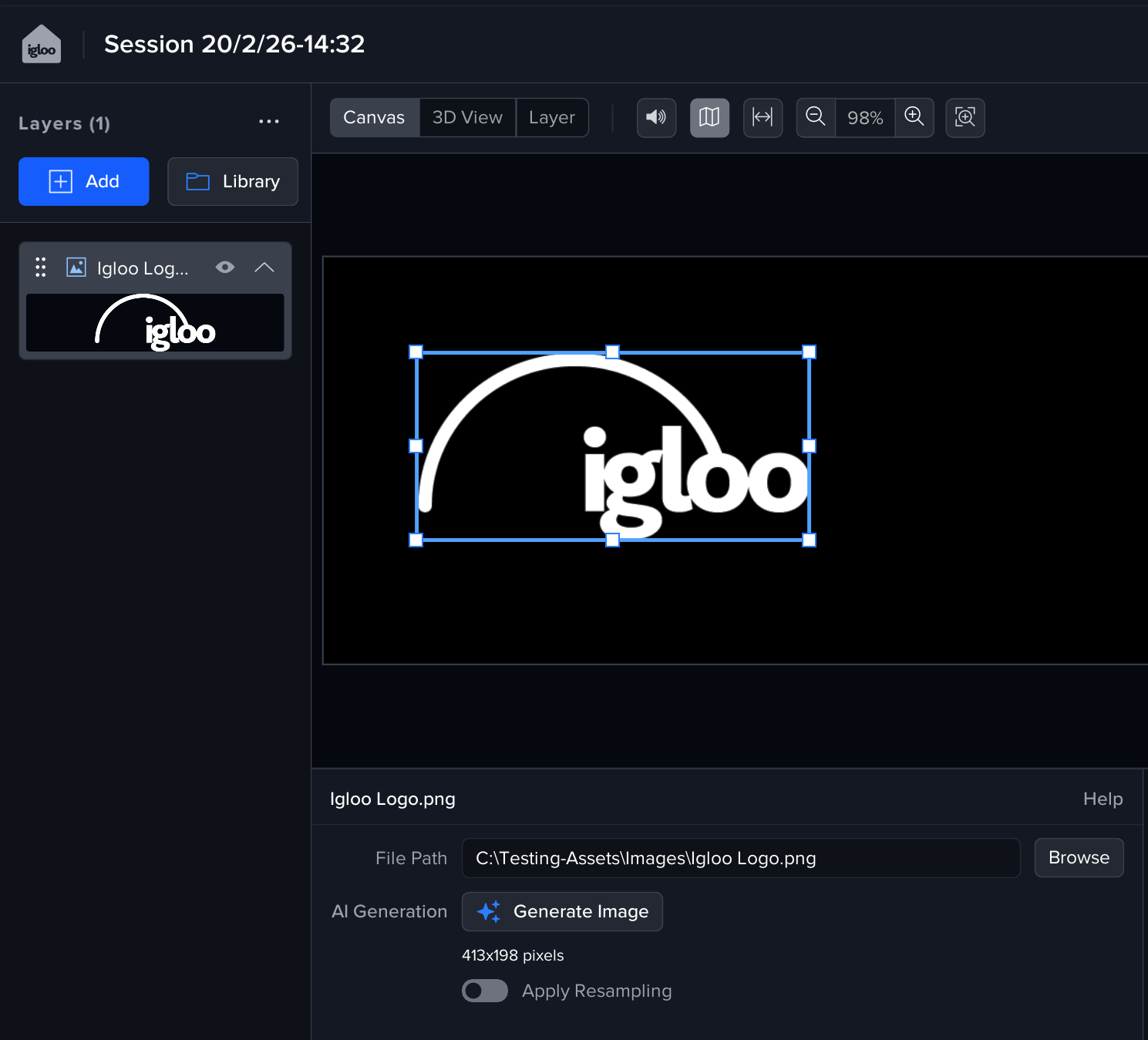Click the map view toolbar icon

pos(709,117)
